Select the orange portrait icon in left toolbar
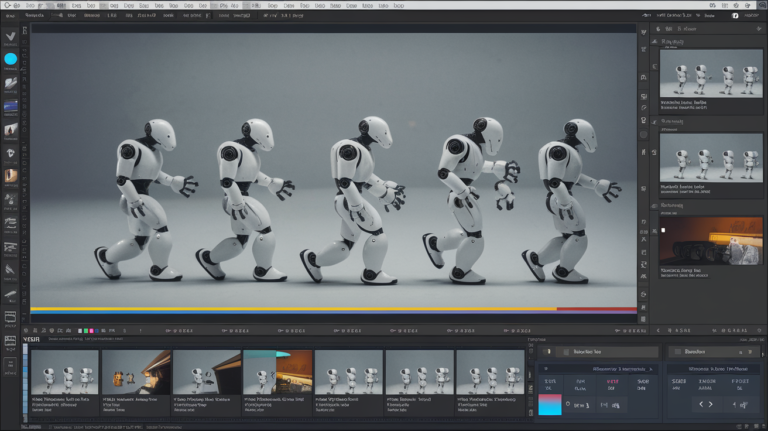 coord(11,176)
